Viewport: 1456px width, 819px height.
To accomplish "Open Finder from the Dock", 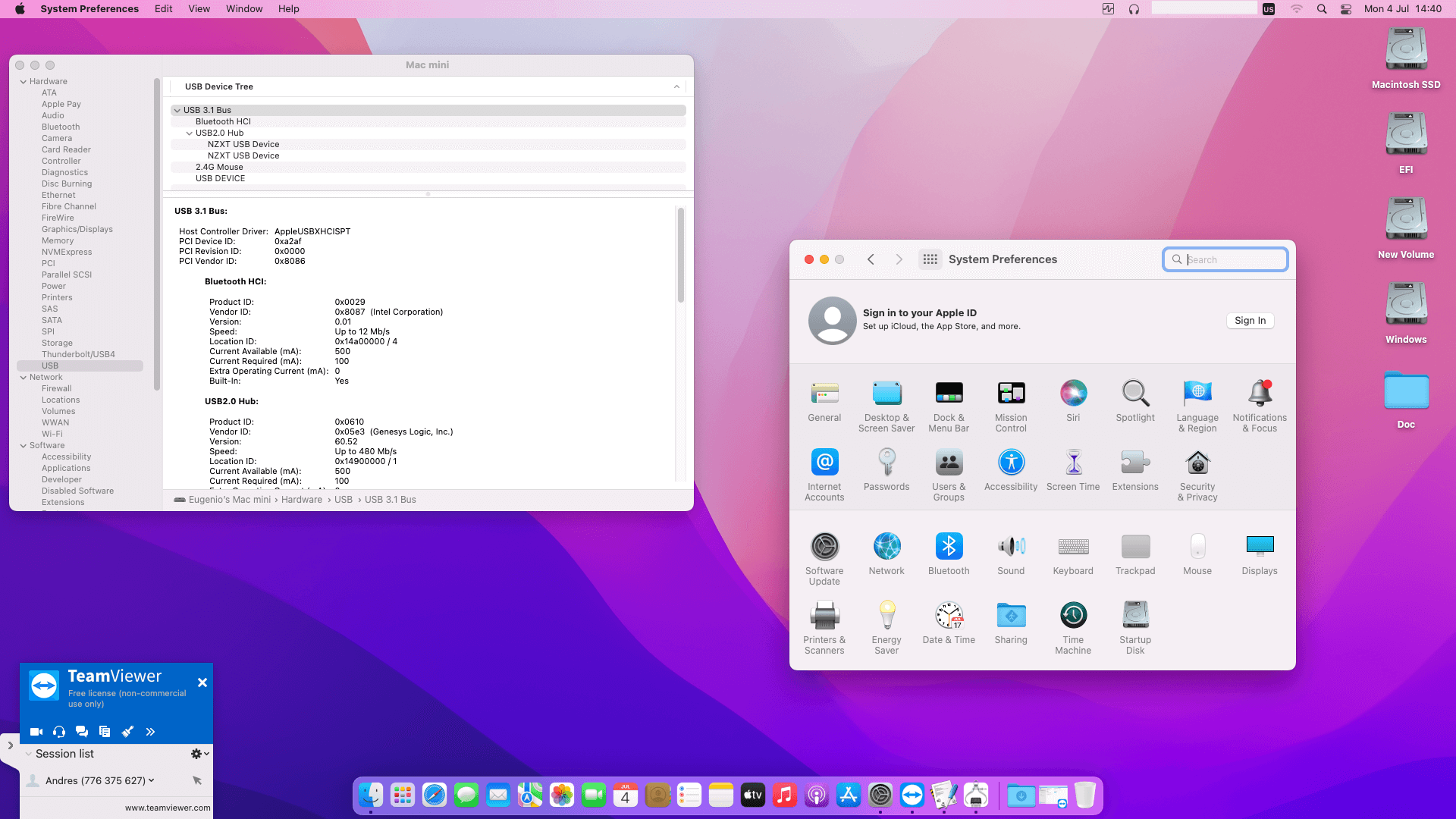I will tap(371, 795).
